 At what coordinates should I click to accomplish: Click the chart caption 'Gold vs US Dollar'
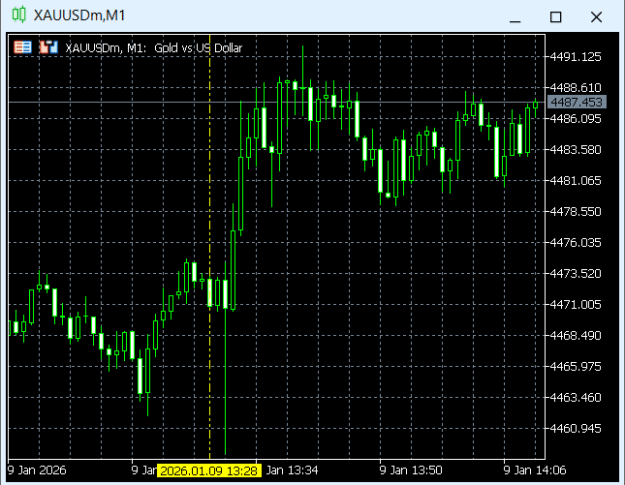198,48
